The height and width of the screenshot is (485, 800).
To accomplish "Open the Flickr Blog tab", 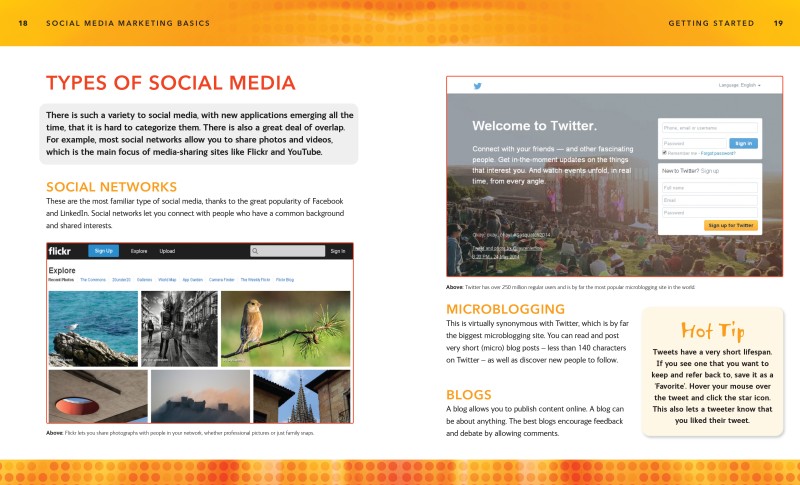I will coord(285,280).
